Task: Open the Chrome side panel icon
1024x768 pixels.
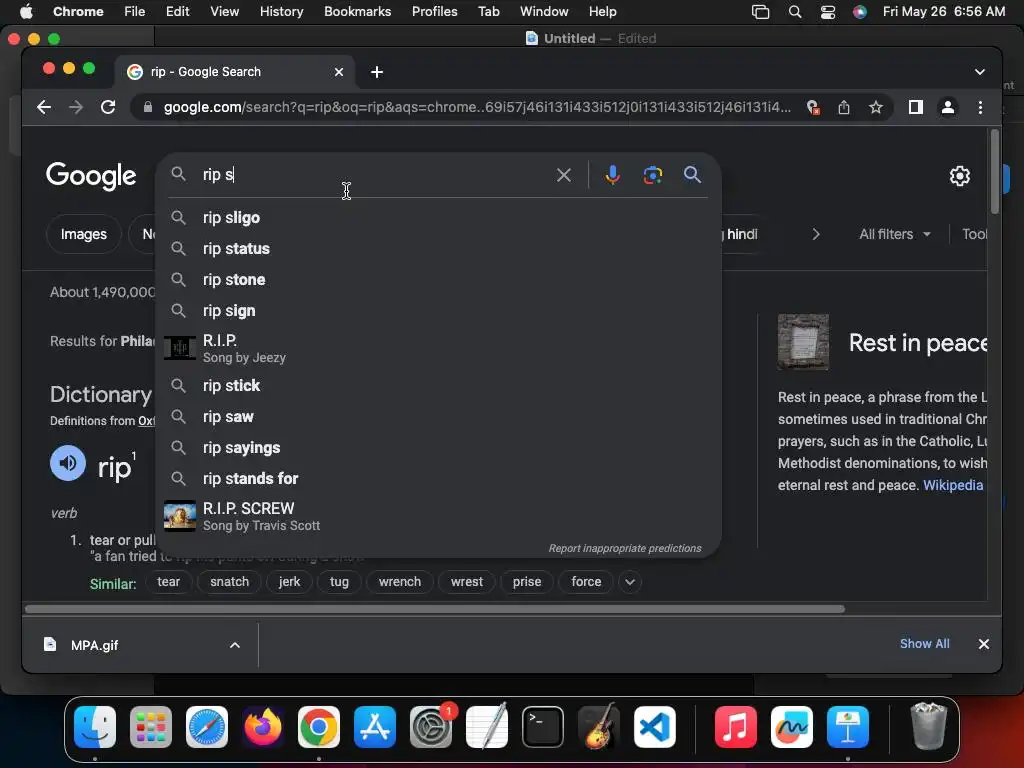Action: pos(916,107)
